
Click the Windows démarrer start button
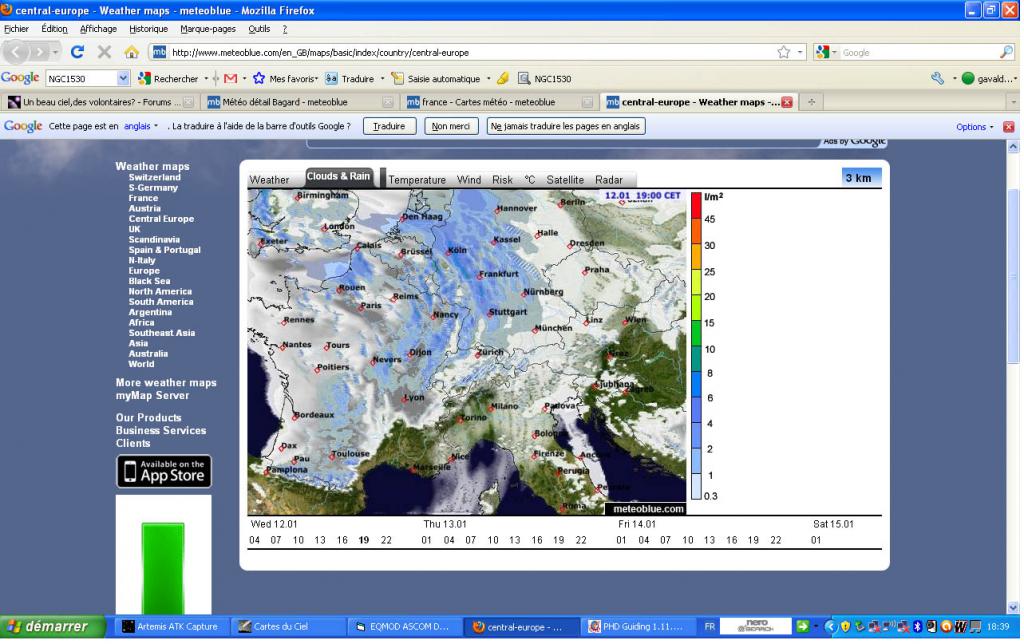(52, 626)
